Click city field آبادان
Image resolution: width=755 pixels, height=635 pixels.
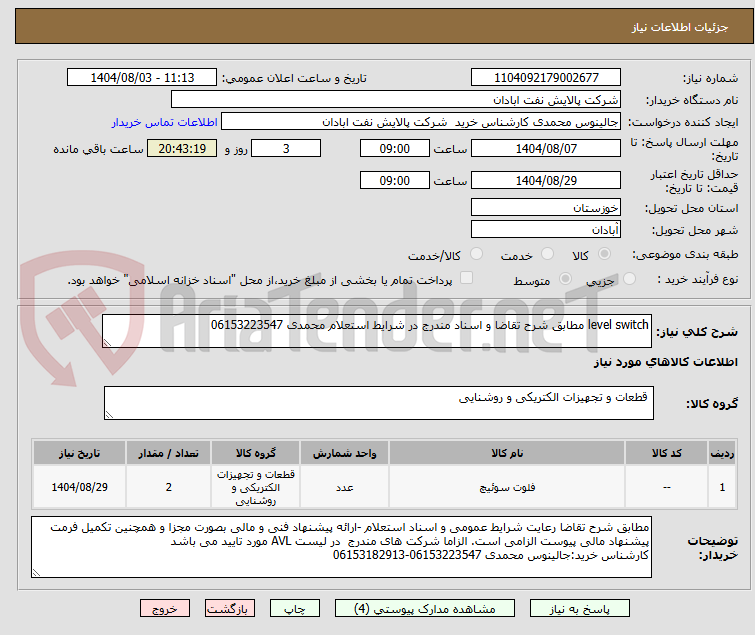click(x=546, y=230)
